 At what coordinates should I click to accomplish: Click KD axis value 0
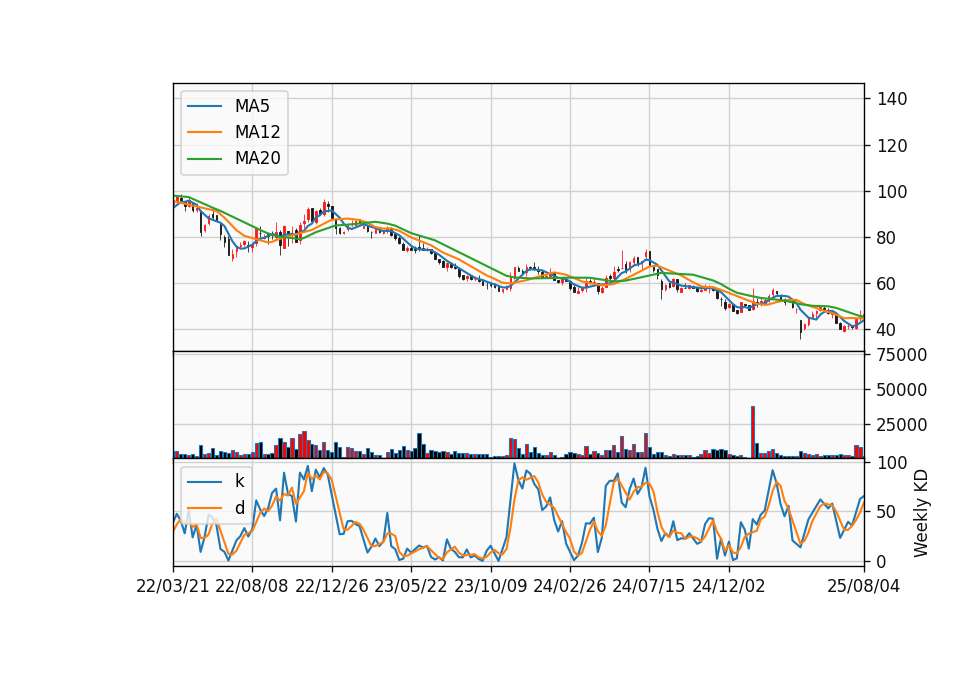click(x=882, y=561)
